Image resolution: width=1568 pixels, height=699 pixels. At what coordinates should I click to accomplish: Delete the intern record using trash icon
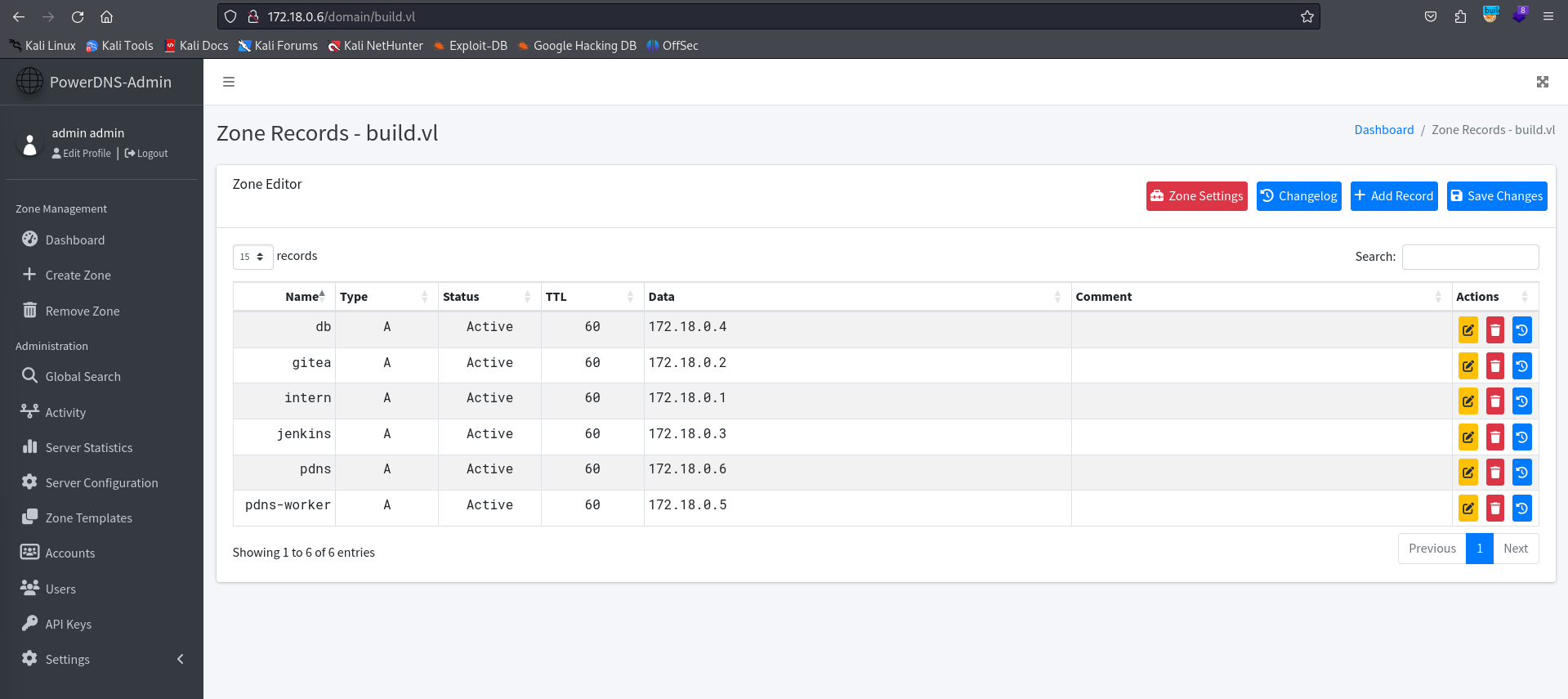(1494, 401)
